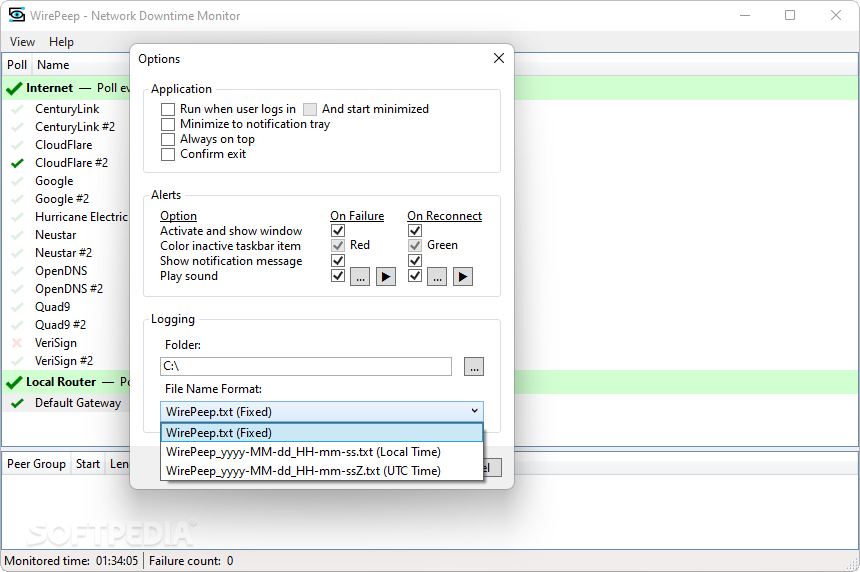Enable Minimize to notification tray
Screen dimensions: 860x572
(x=168, y=124)
